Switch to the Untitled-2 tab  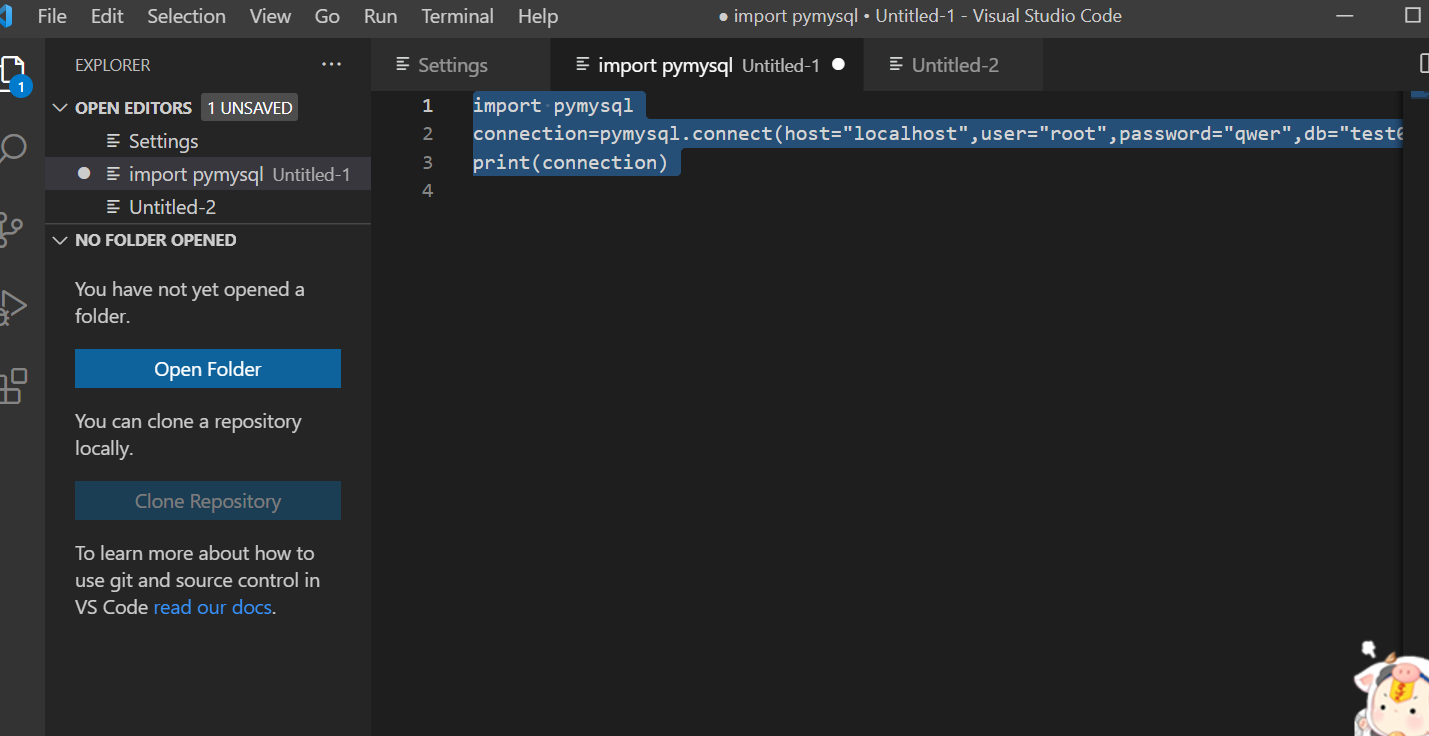pos(954,65)
